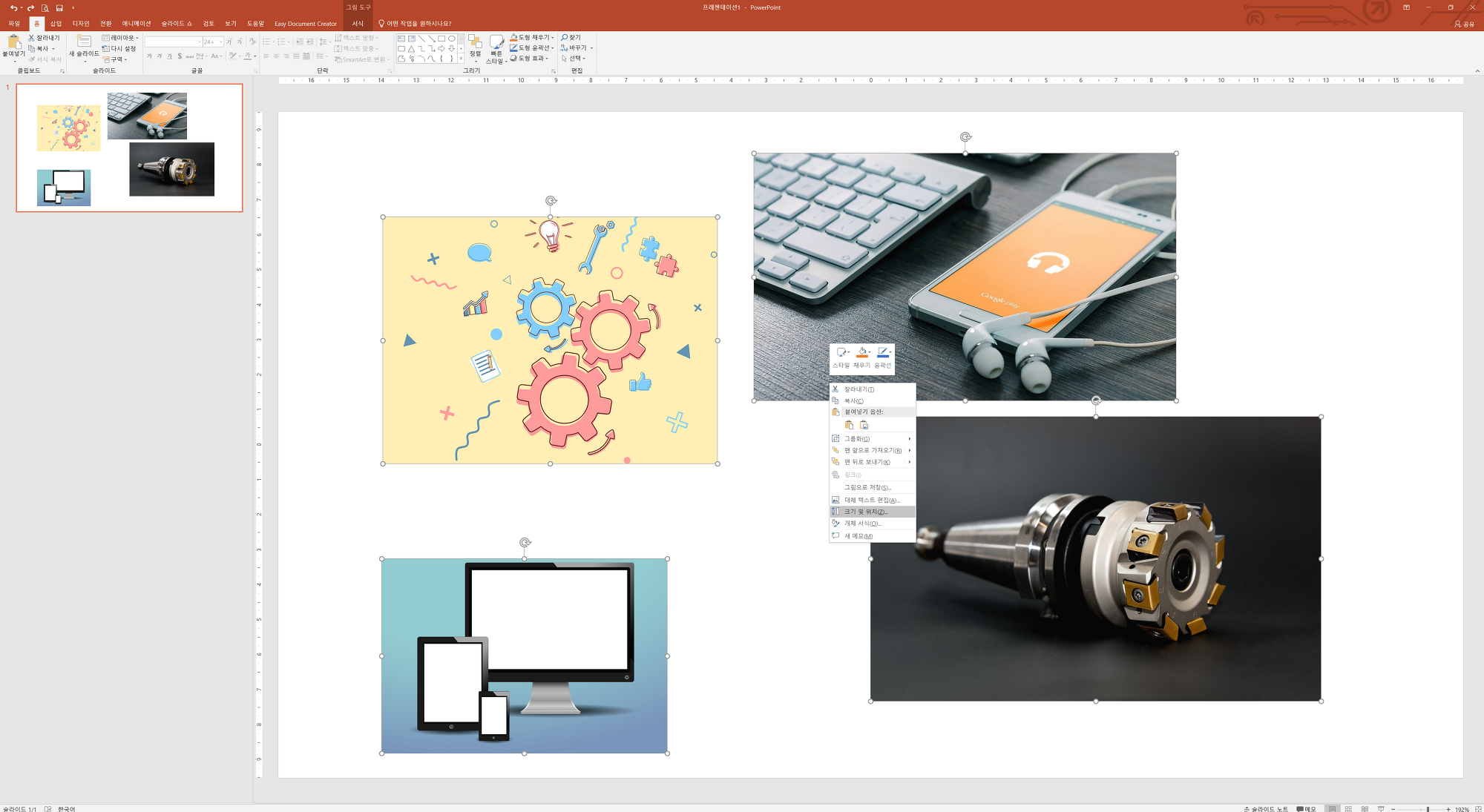This screenshot has height=812, width=1484.
Task: Expand the 도형 채우기 (Shape Fill) dropdown
Action: [x=552, y=38]
